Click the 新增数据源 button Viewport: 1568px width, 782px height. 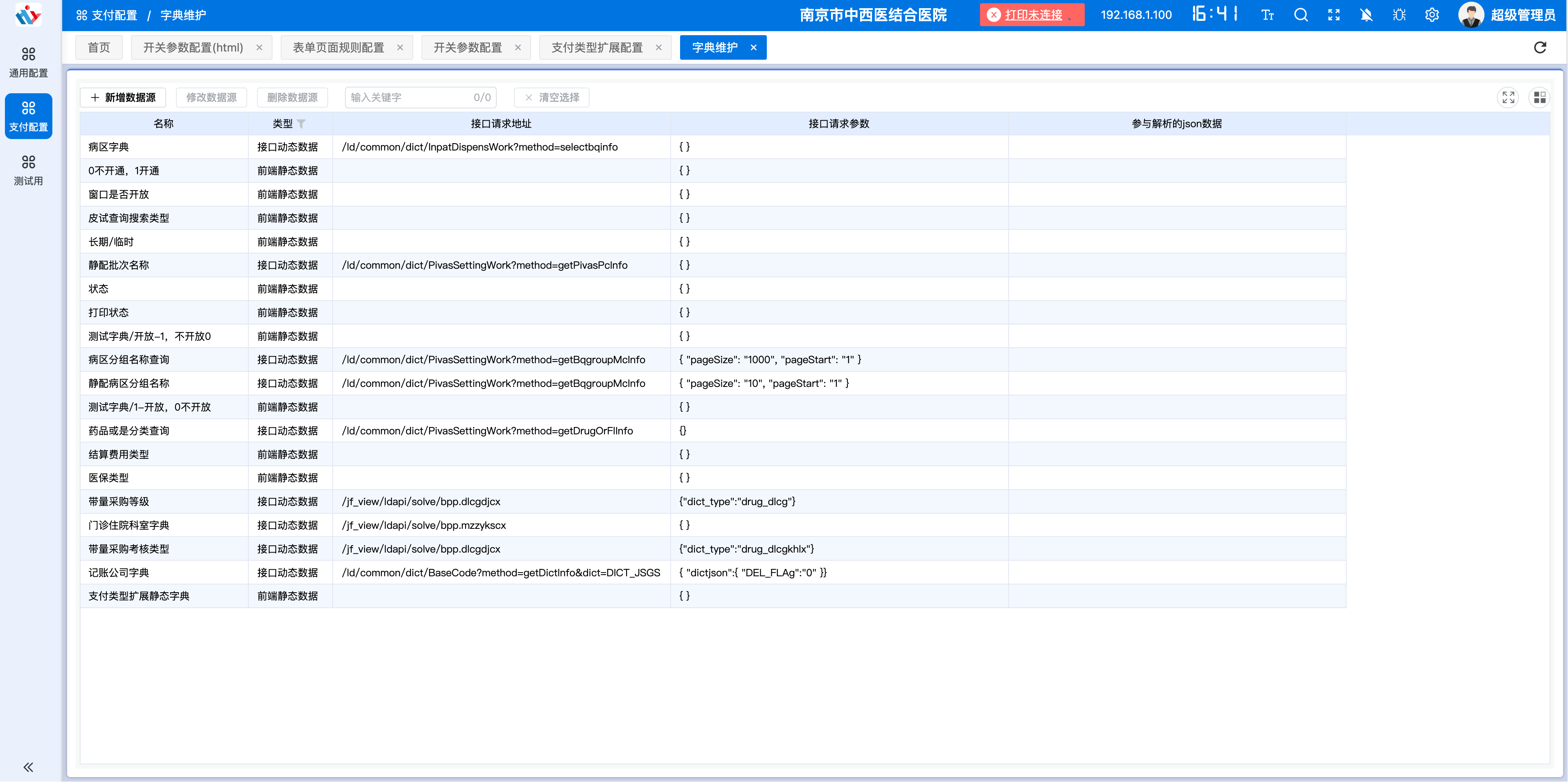[123, 97]
